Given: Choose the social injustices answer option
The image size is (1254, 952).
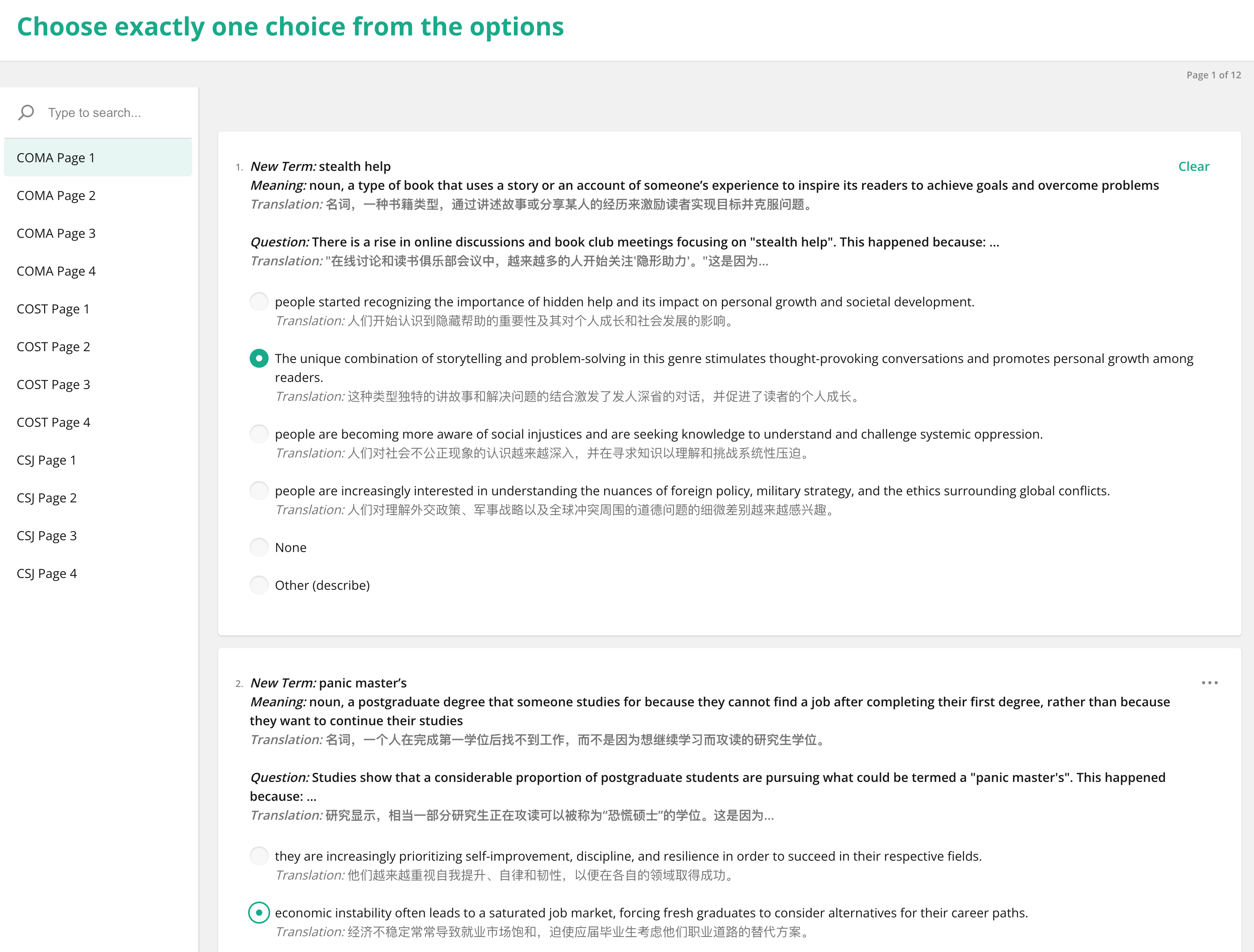Looking at the screenshot, I should click(259, 434).
